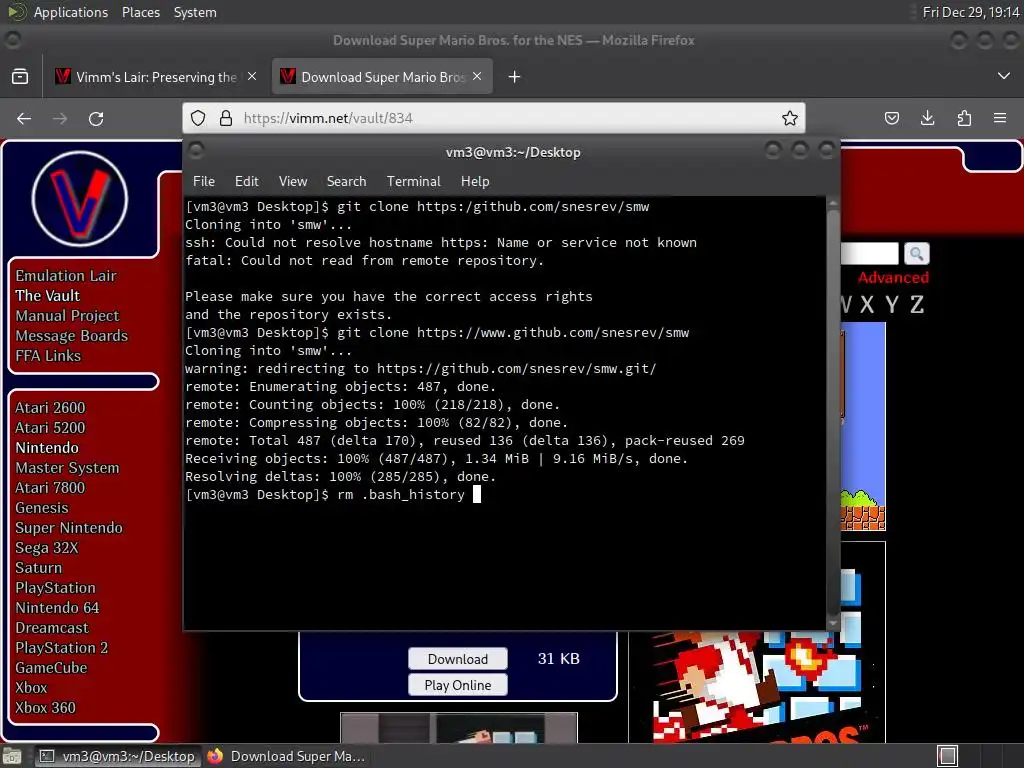Open the Firefox hamburger application menu
This screenshot has height=768, width=1024.
1000,118
